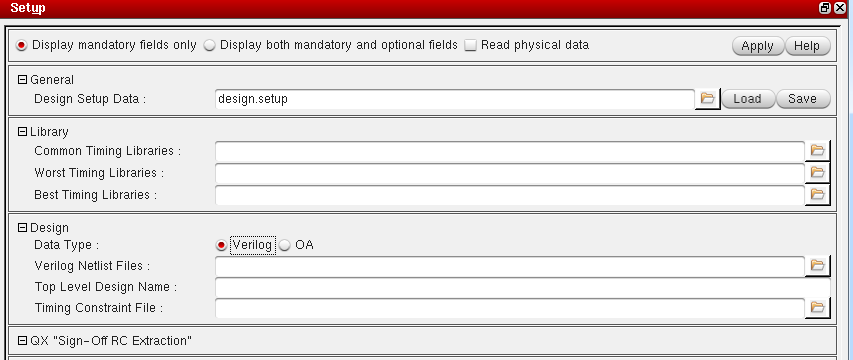
Task: Collapse the Design section
Action: click(x=22, y=227)
